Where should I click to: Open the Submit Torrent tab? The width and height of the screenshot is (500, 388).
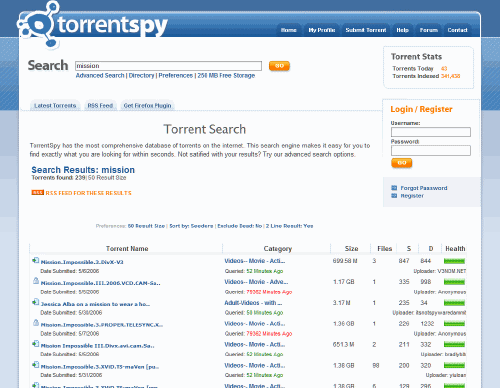point(366,30)
